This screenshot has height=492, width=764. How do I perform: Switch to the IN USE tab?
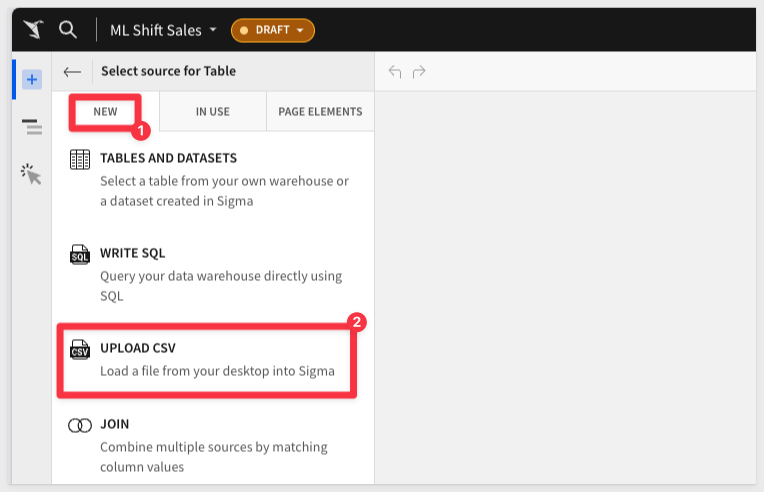tap(212, 111)
